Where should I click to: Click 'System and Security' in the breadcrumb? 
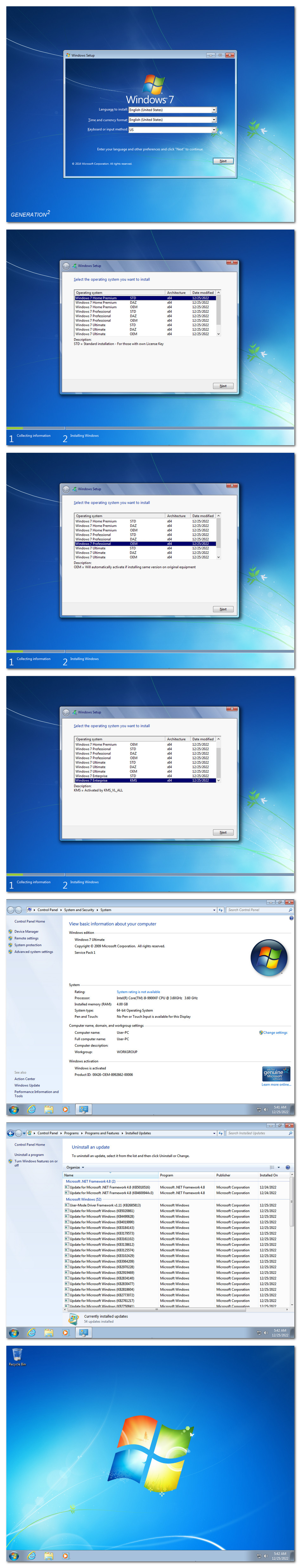(79, 910)
